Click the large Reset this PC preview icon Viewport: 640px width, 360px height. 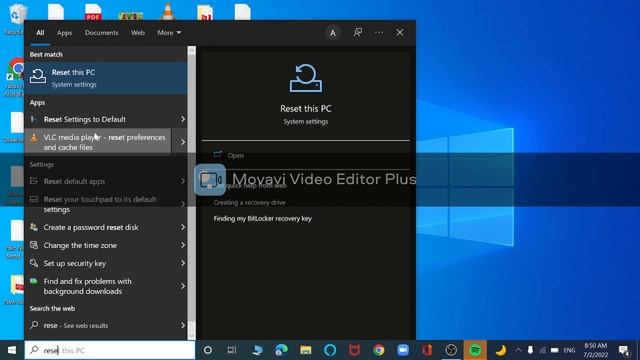[306, 78]
